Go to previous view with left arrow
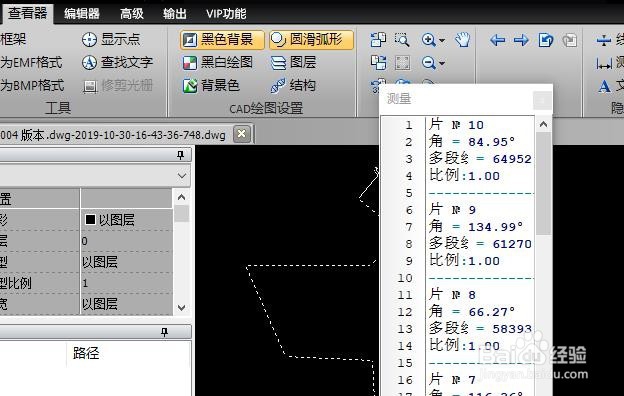The height and width of the screenshot is (396, 624). click(497, 40)
